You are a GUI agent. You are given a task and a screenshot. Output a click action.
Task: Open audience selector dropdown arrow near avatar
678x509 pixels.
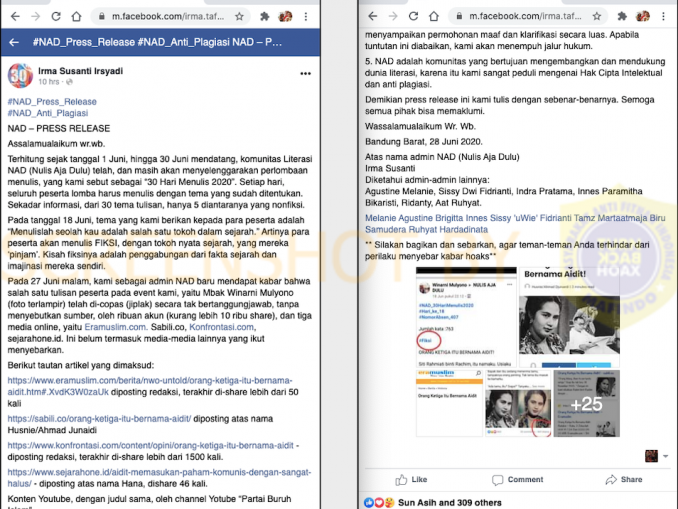[665, 456]
